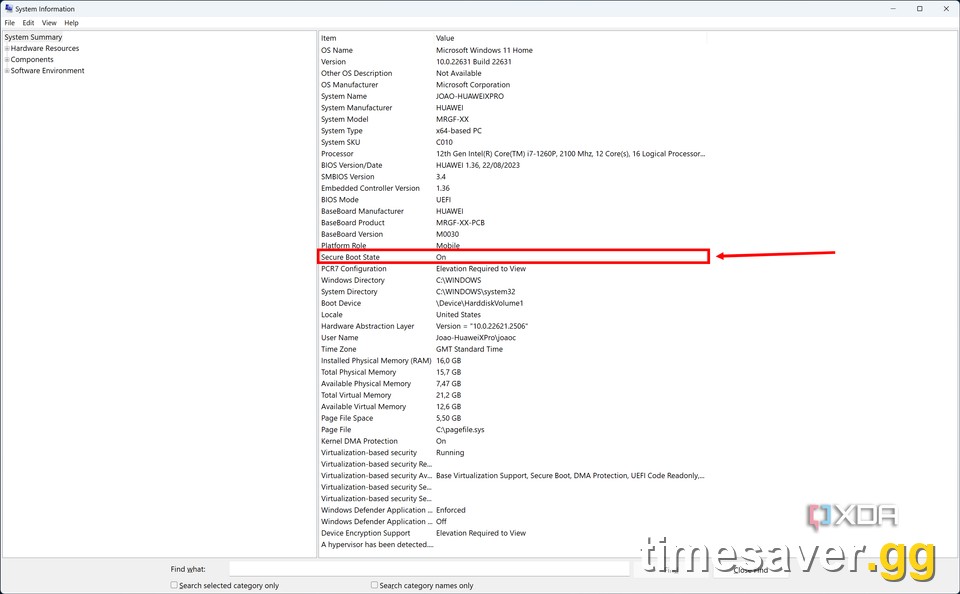This screenshot has width=960, height=594.
Task: Select the Device Encryption Support row
Action: click(x=512, y=533)
